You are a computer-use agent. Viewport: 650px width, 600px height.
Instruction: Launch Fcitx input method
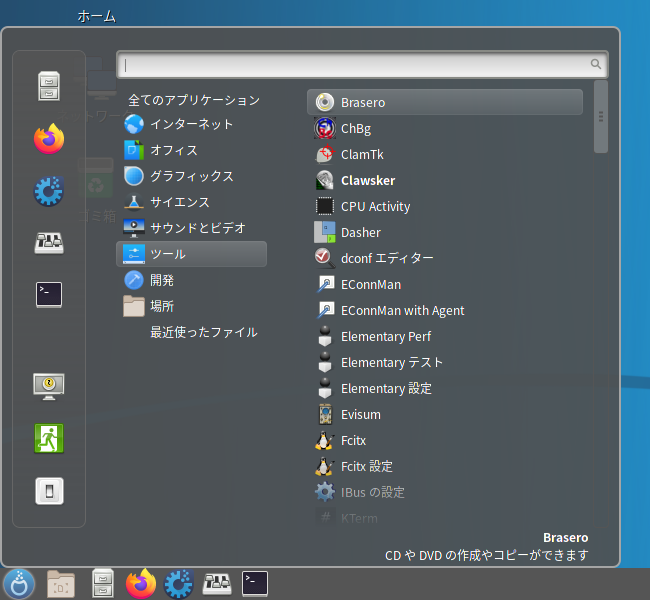(445, 440)
